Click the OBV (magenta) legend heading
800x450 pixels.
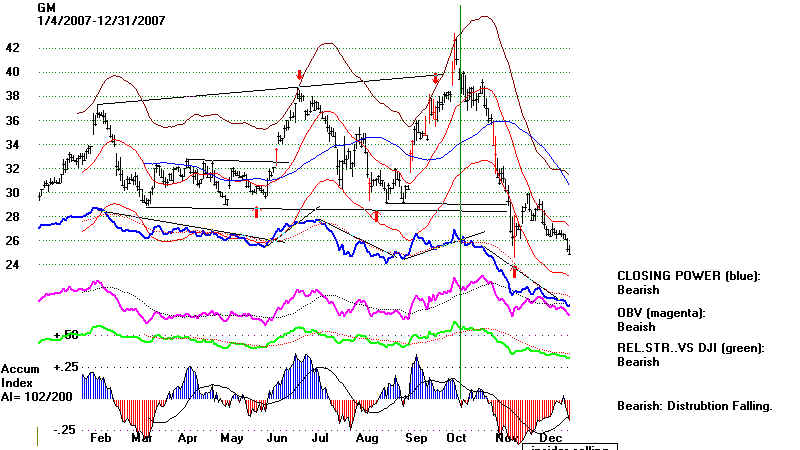click(661, 313)
